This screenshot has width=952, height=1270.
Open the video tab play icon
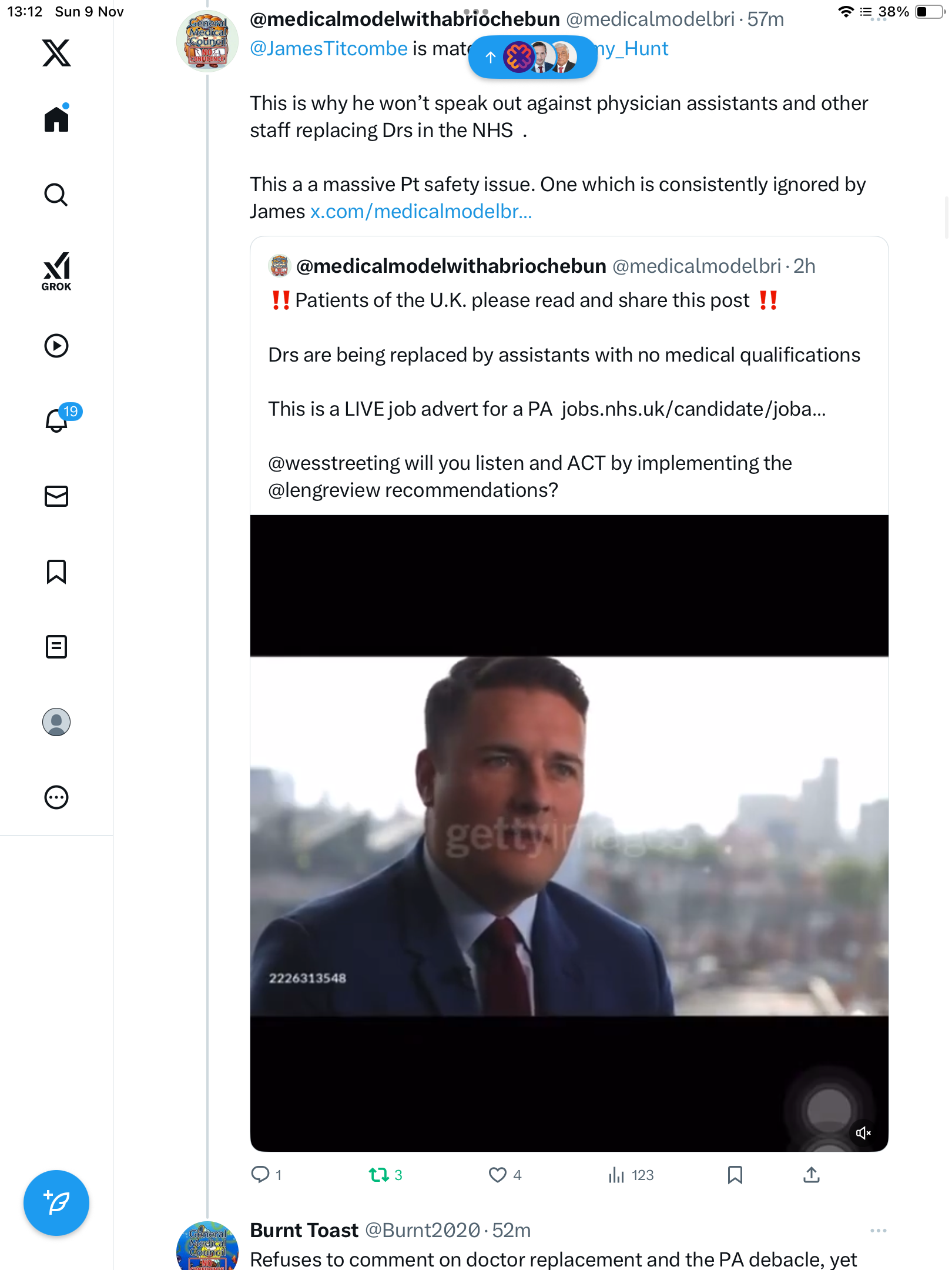pos(56,346)
